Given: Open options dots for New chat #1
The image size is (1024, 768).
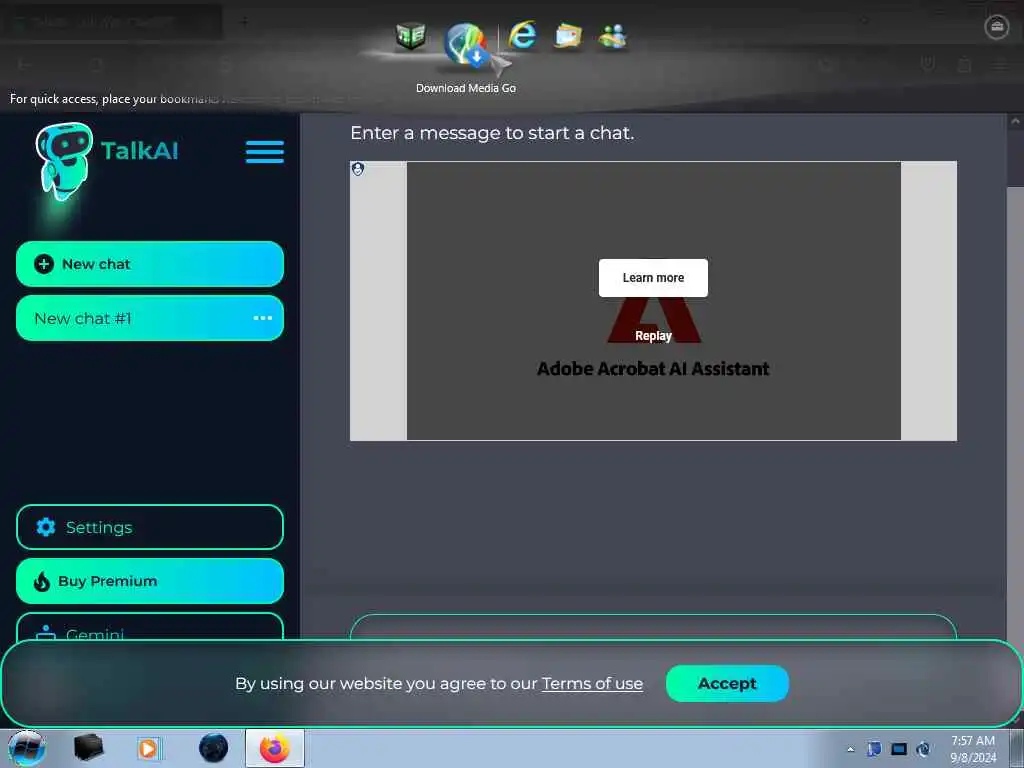Looking at the screenshot, I should point(263,318).
